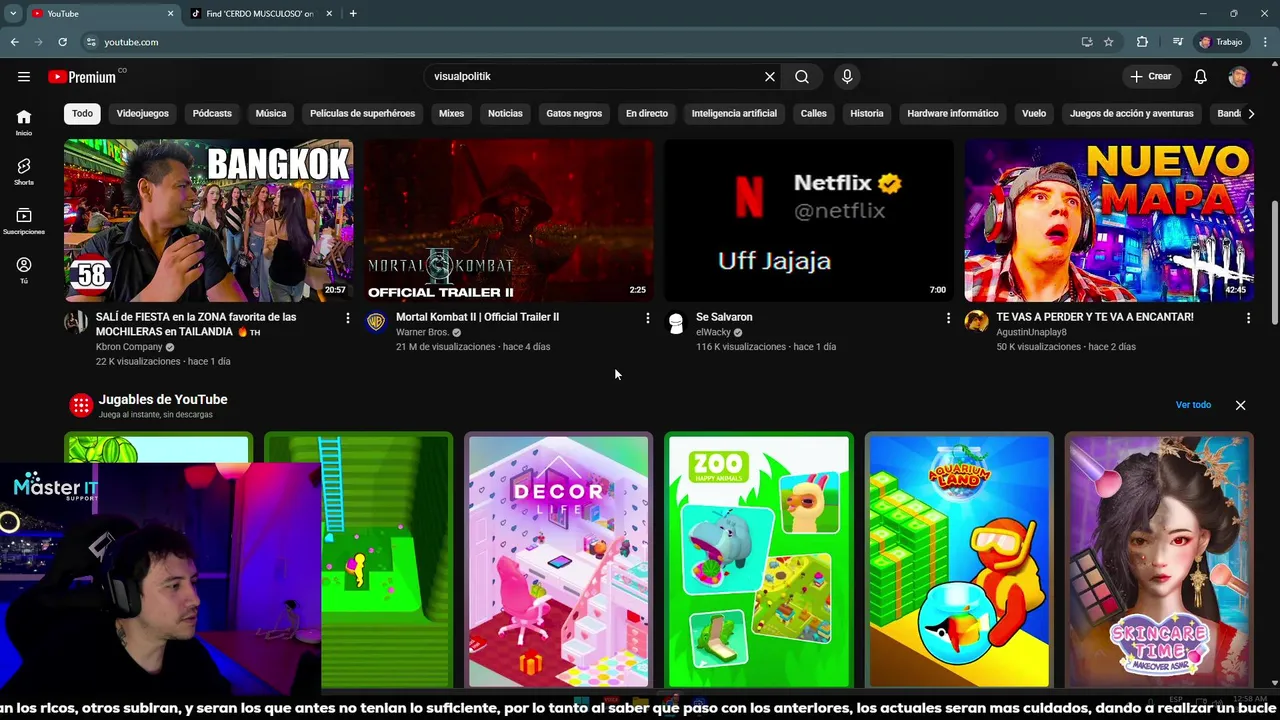The height and width of the screenshot is (720, 1280).
Task: Select the En directo chip
Action: 647,113
